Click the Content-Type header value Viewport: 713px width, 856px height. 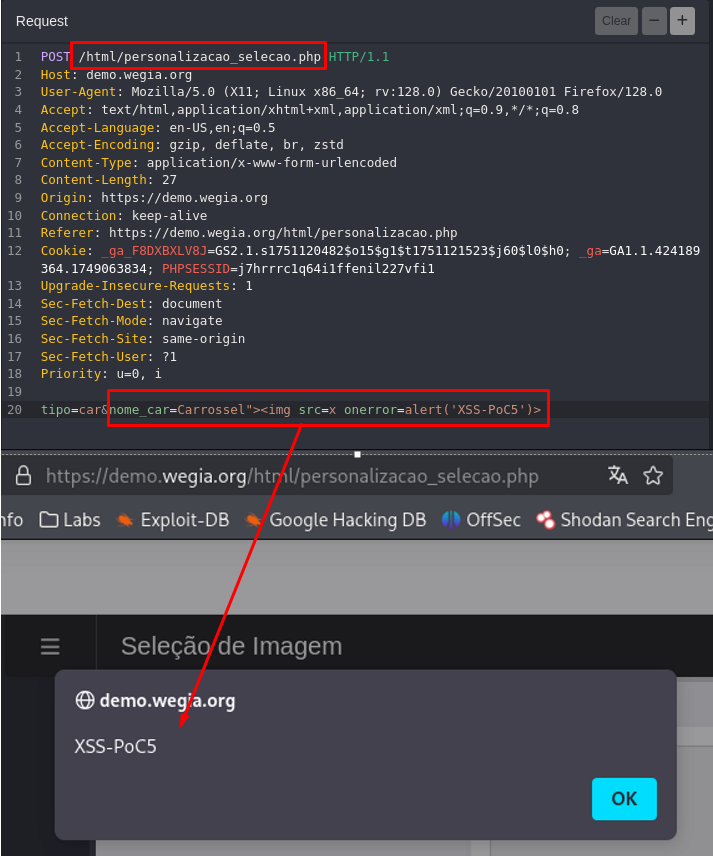click(x=271, y=163)
